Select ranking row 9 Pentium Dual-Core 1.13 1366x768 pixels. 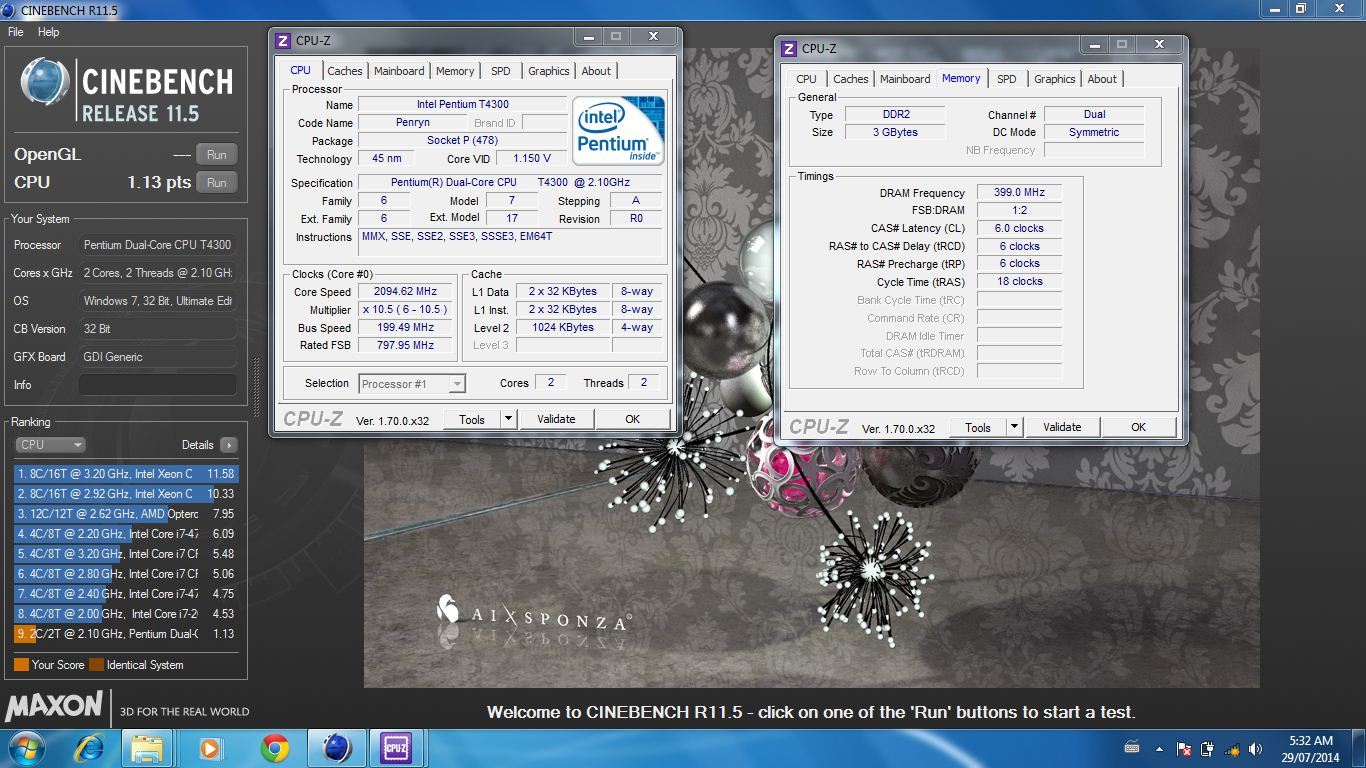126,634
